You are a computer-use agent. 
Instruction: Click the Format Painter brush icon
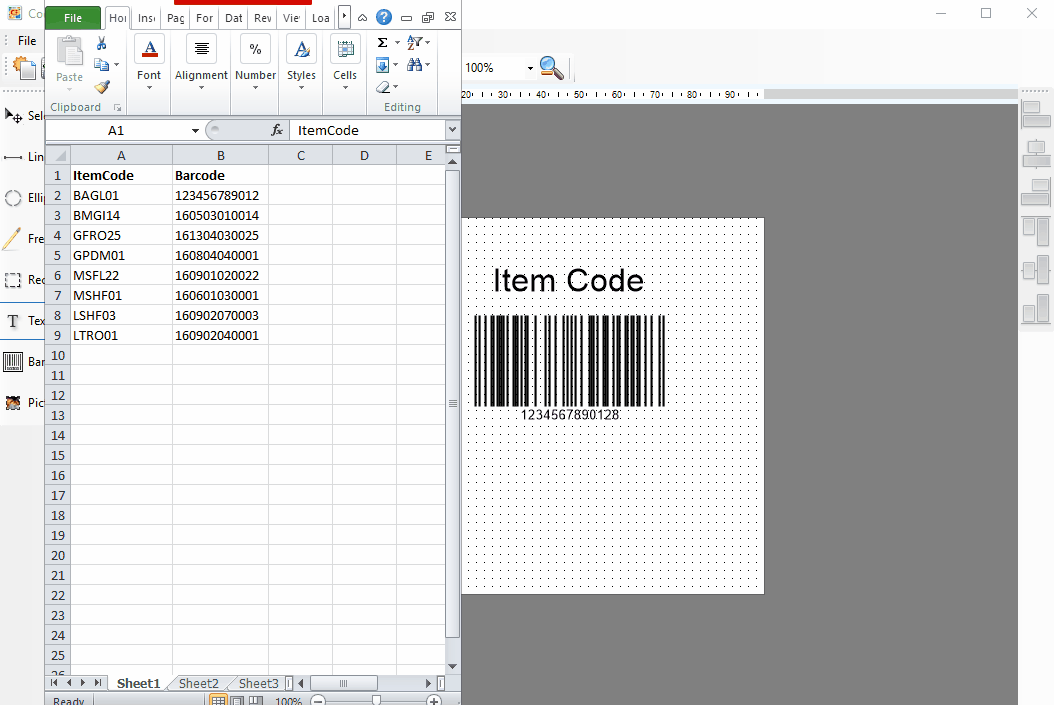pos(102,87)
